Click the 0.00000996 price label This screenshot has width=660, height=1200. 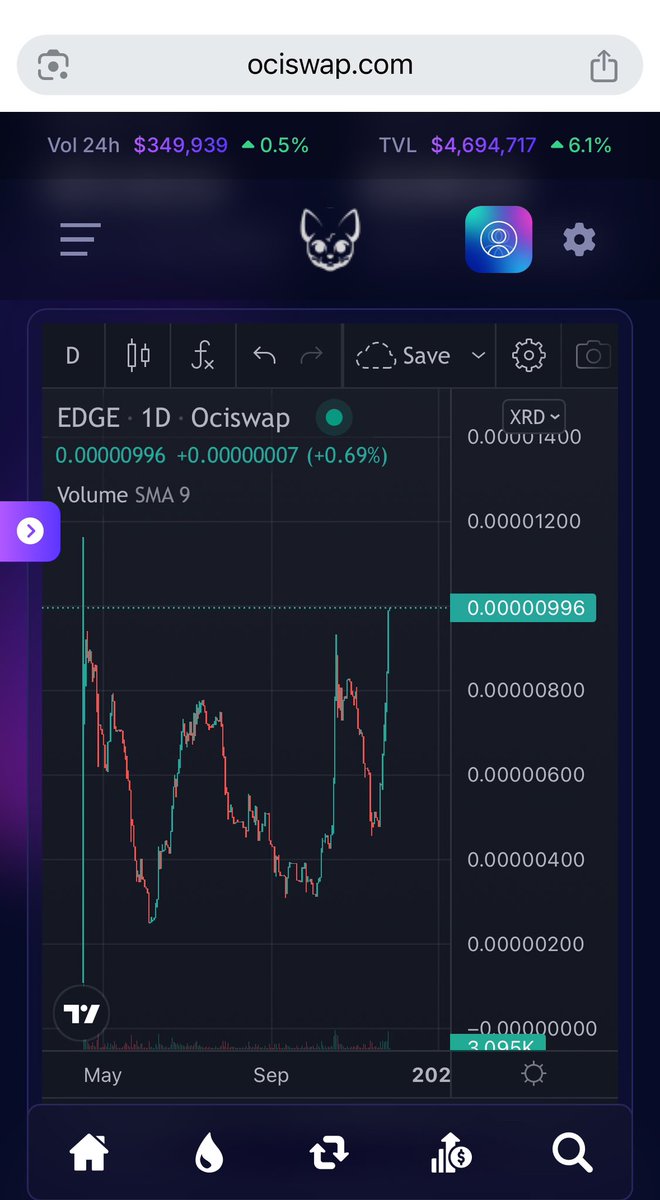524,608
